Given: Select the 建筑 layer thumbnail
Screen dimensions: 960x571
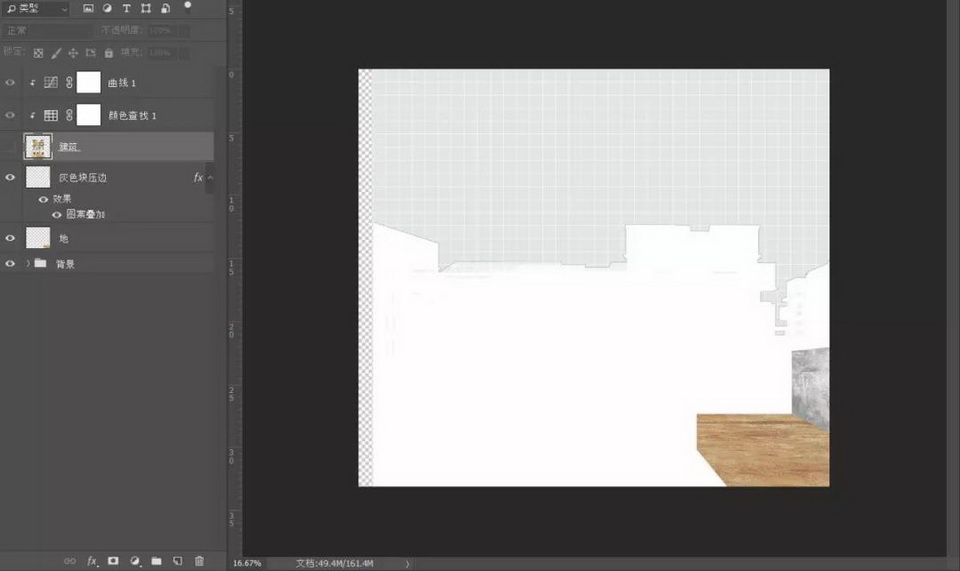Looking at the screenshot, I should click(x=39, y=146).
